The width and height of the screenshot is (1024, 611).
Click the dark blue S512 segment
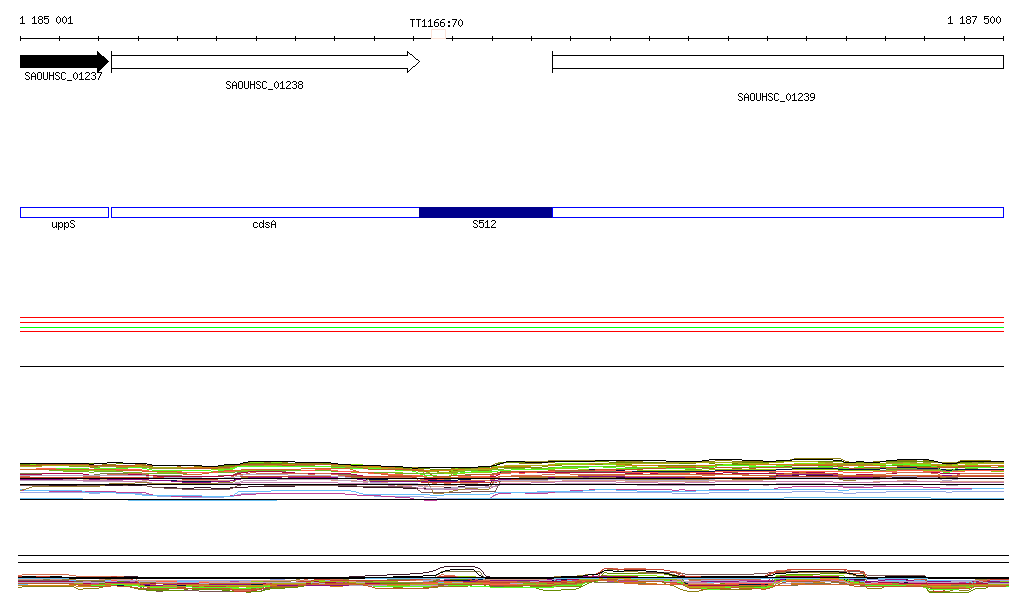[485, 212]
